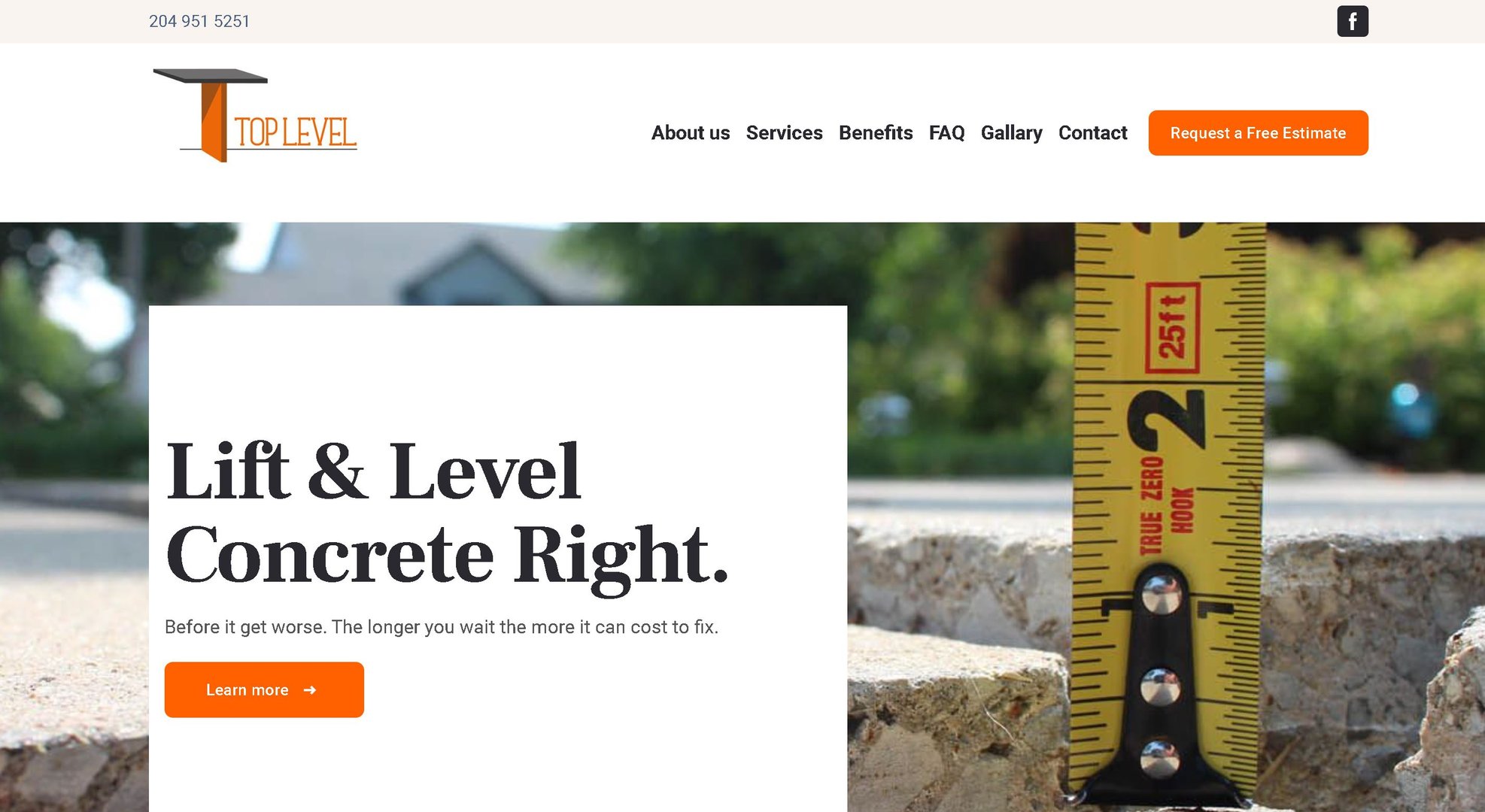The width and height of the screenshot is (1485, 812).
Task: Click the Lift & Level Concrete Right heading
Action: (x=447, y=514)
